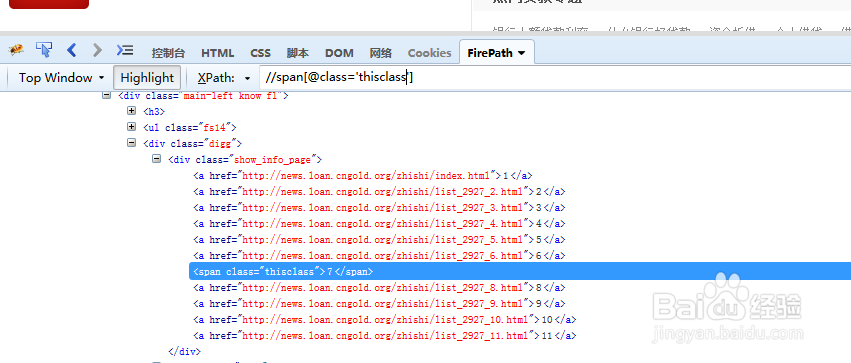
Task: Switch to the DOM tab
Action: click(339, 53)
